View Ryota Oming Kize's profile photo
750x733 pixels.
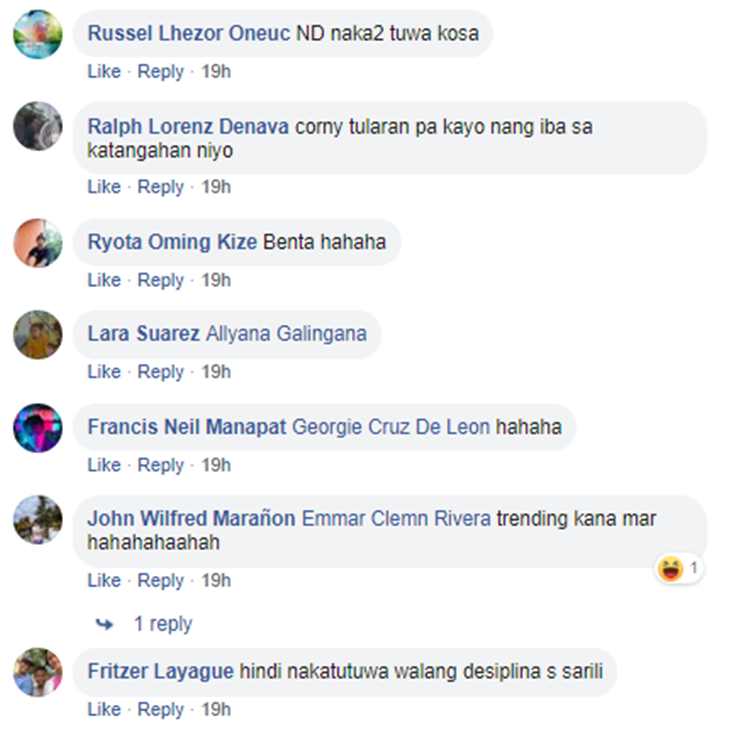tap(38, 243)
